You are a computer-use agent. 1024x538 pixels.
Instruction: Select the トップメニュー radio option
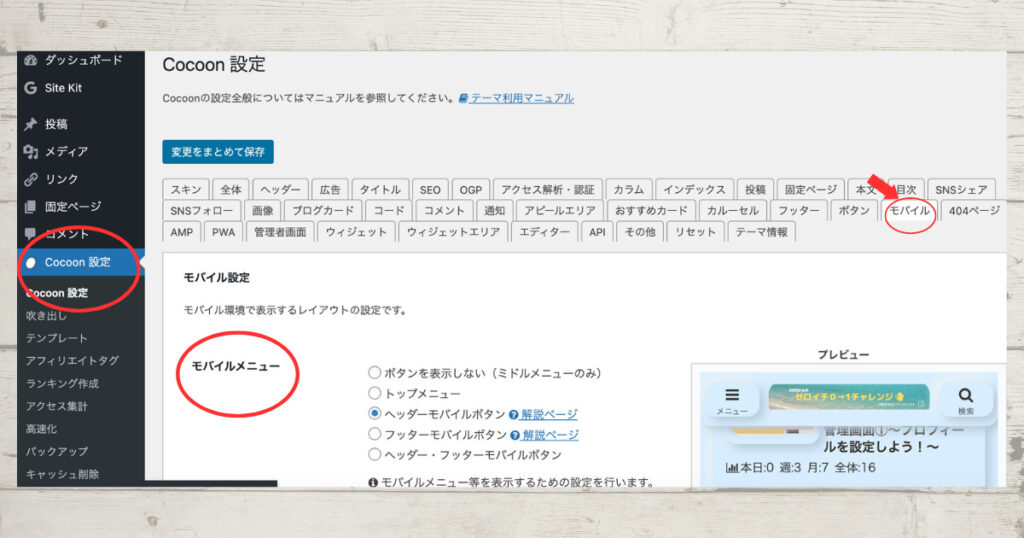(x=374, y=393)
